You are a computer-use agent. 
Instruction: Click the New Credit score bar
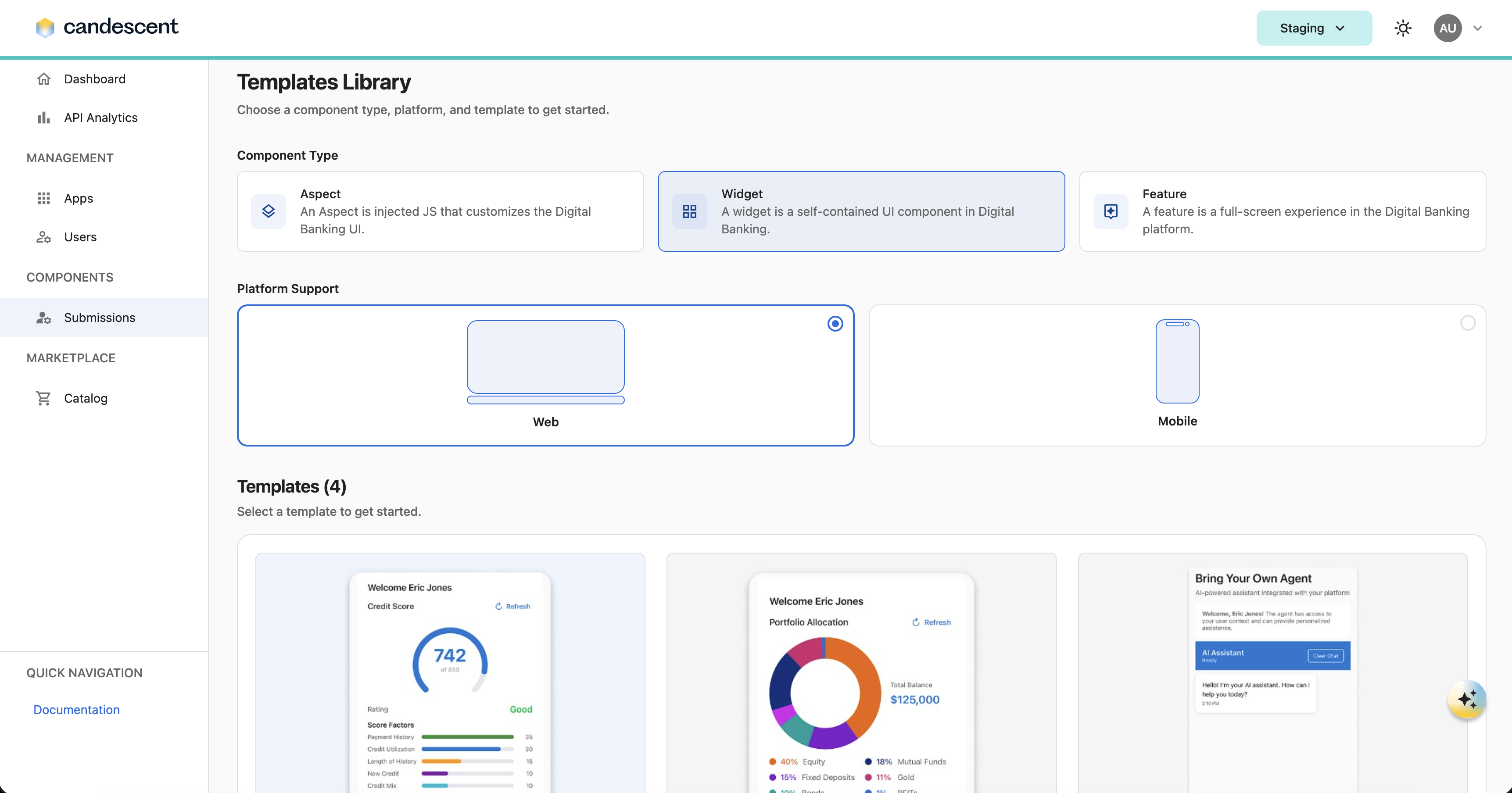(x=468, y=774)
